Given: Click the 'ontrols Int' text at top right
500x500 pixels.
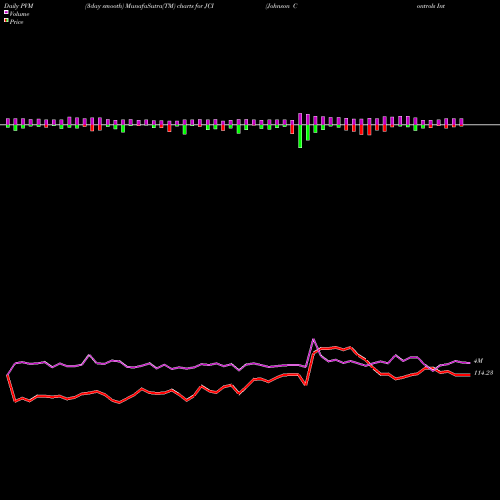Looking at the screenshot, I should pyautogui.click(x=431, y=6).
